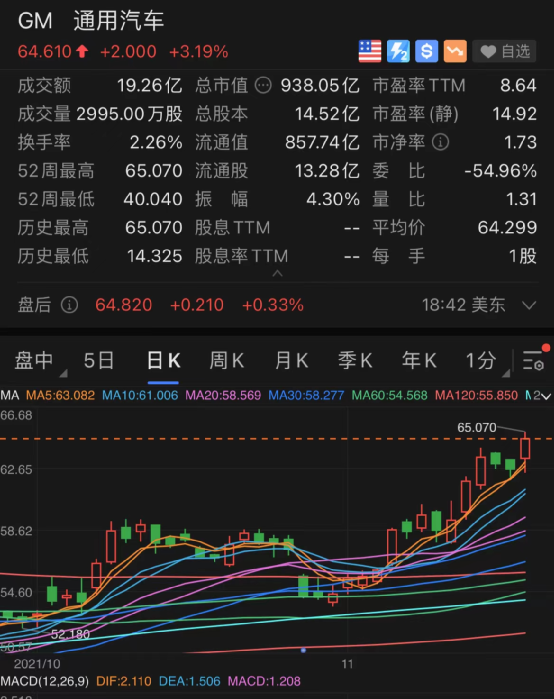Open the 市净率 info icon
554x699 pixels.
click(x=440, y=142)
